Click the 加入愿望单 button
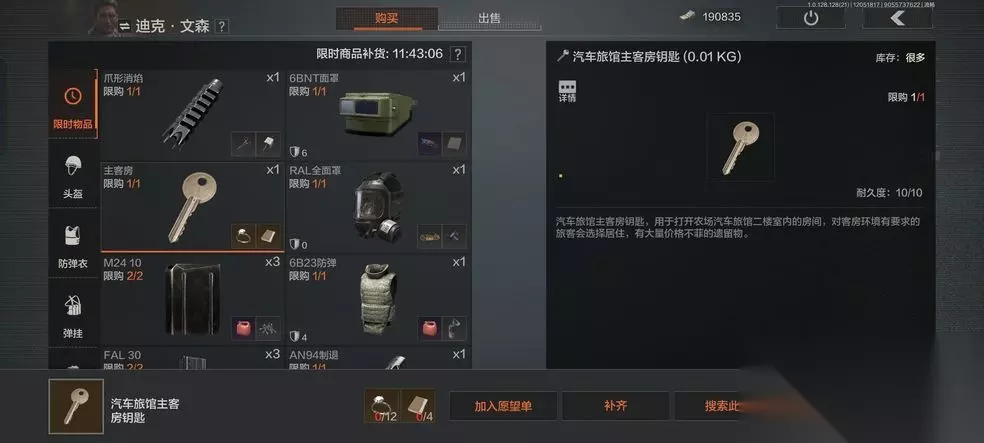The width and height of the screenshot is (984, 443). coord(503,406)
